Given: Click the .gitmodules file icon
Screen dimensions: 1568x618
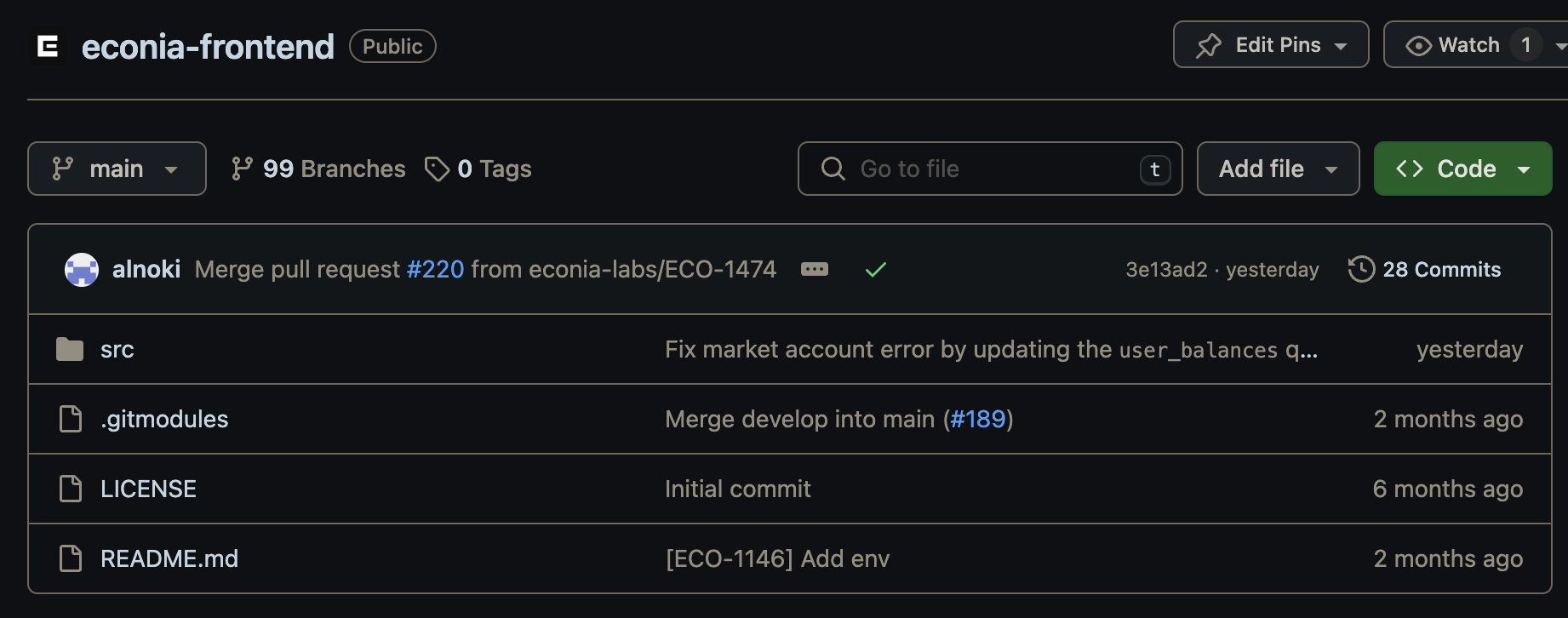Looking at the screenshot, I should pos(71,419).
